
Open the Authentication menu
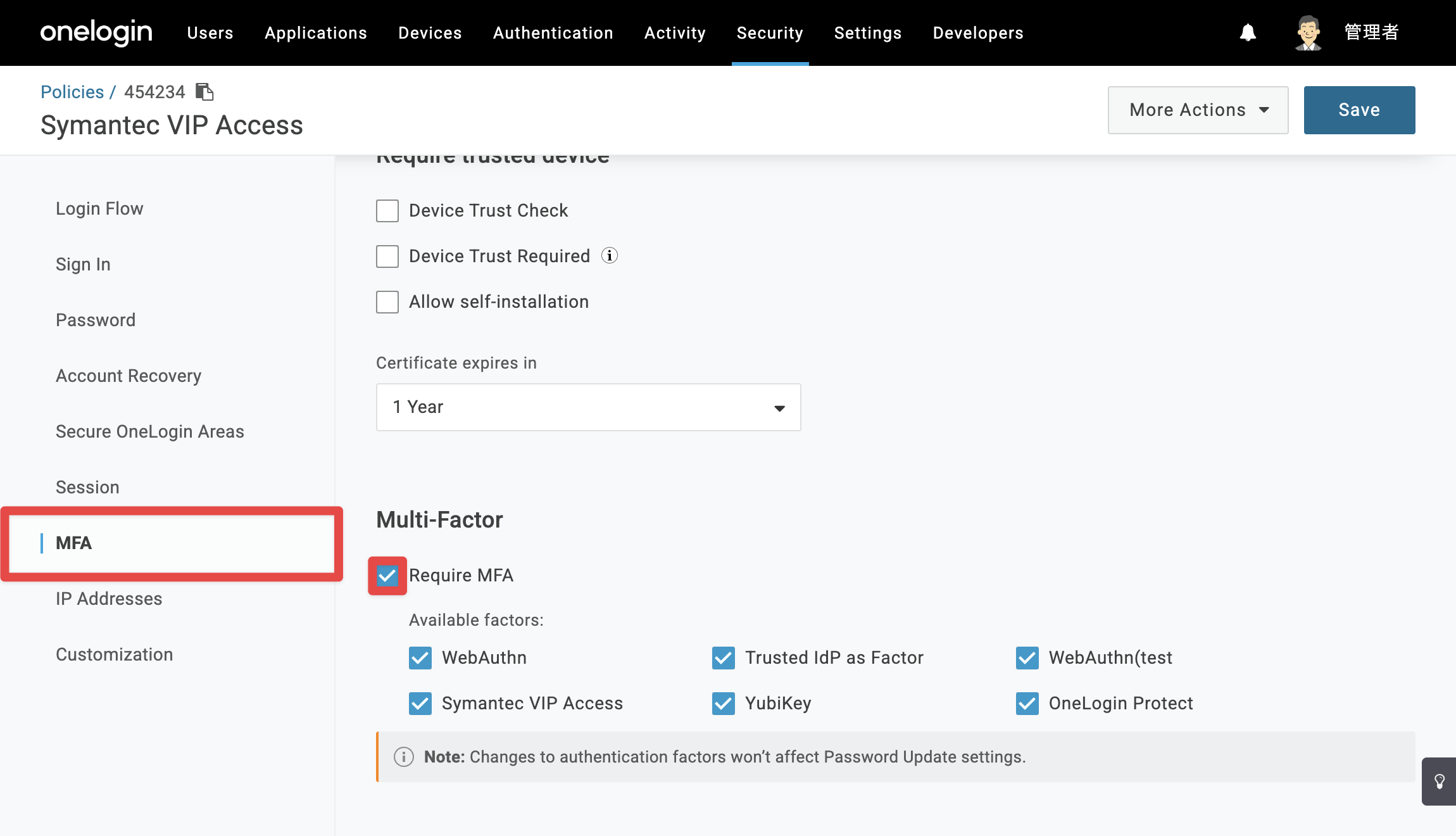click(553, 33)
